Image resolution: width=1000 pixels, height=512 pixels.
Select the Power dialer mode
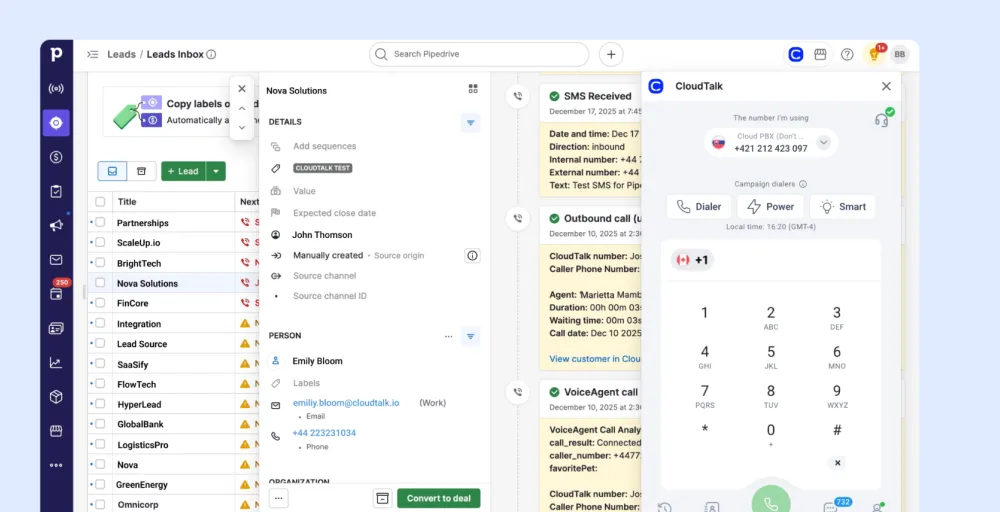(770, 207)
